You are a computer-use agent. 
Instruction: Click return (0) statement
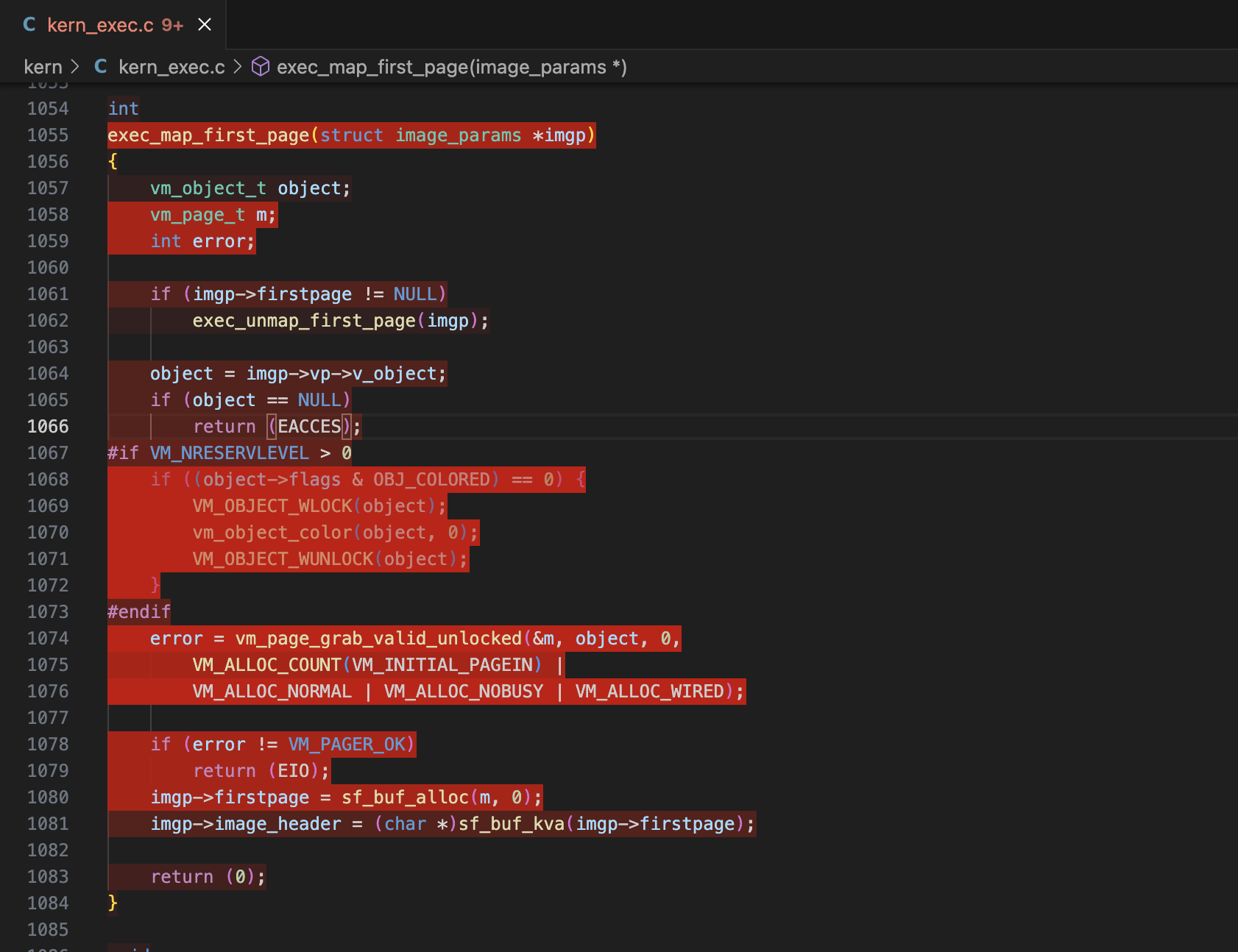point(208,877)
